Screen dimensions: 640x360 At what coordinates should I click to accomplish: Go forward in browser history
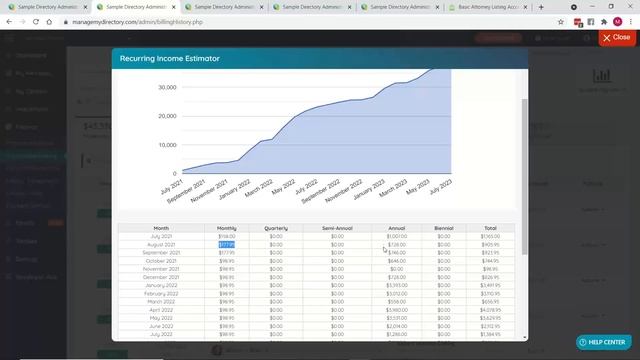[x=22, y=22]
